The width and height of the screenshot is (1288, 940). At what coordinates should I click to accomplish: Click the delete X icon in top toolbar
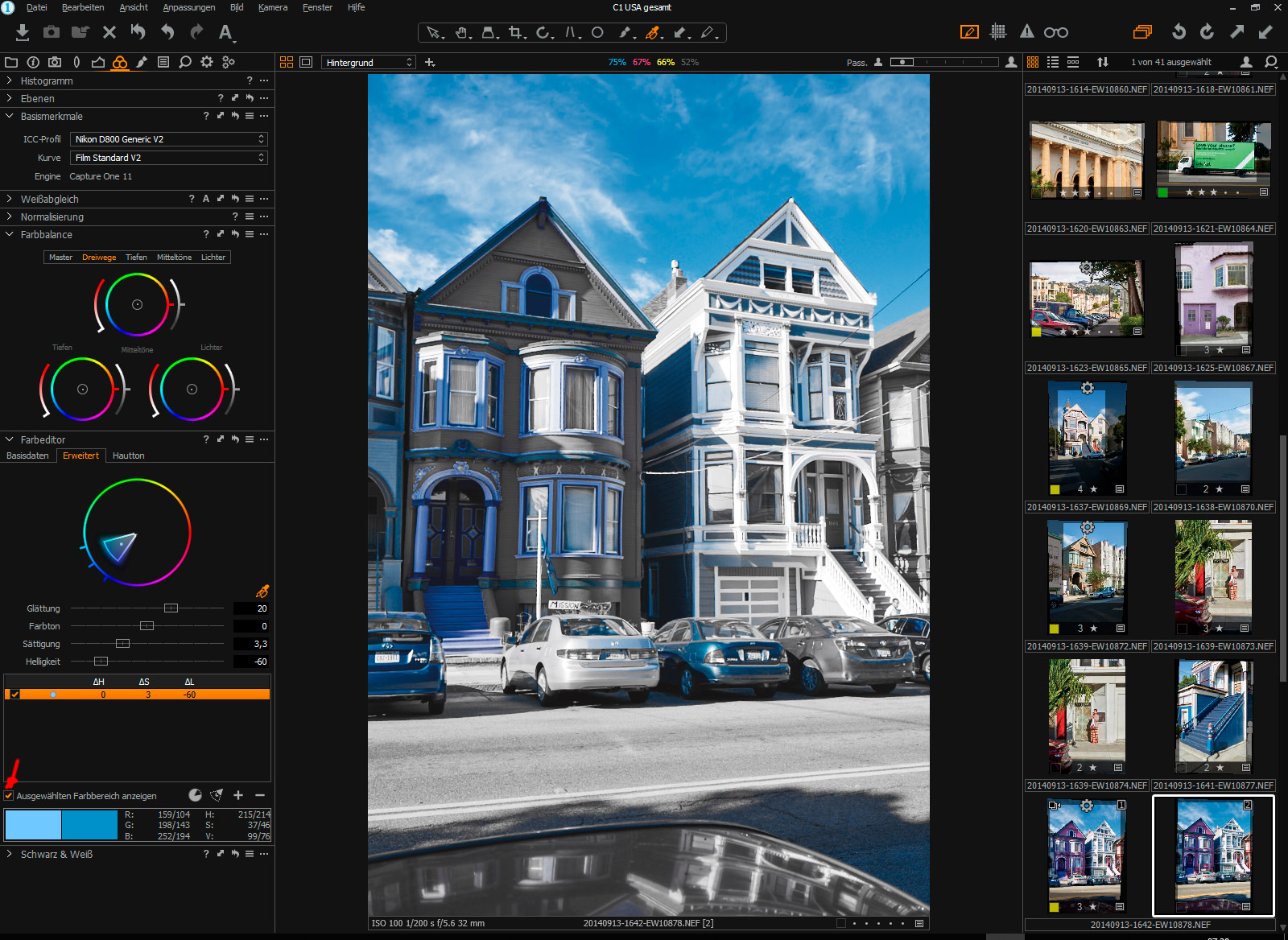tap(109, 32)
